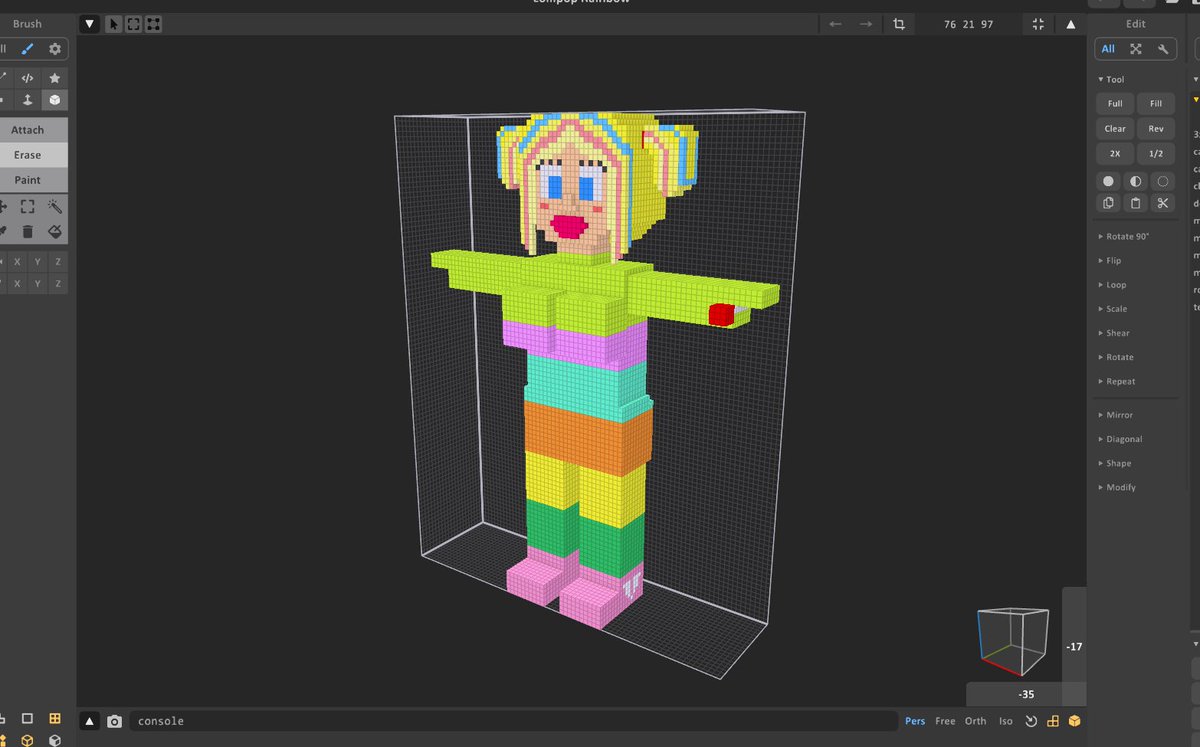Choose Paint brush mode
The image size is (1200, 747).
pyautogui.click(x=28, y=180)
